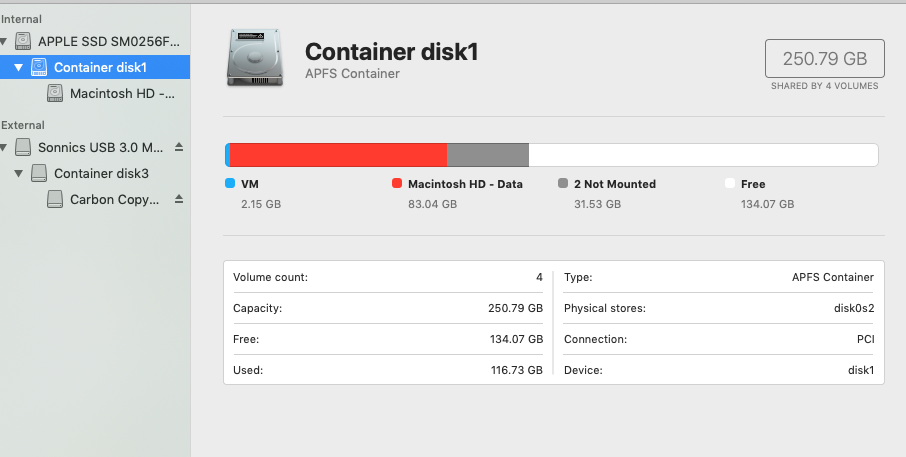This screenshot has width=906, height=457.
Task: Click the red segment of the usage bar
Action: [338, 155]
